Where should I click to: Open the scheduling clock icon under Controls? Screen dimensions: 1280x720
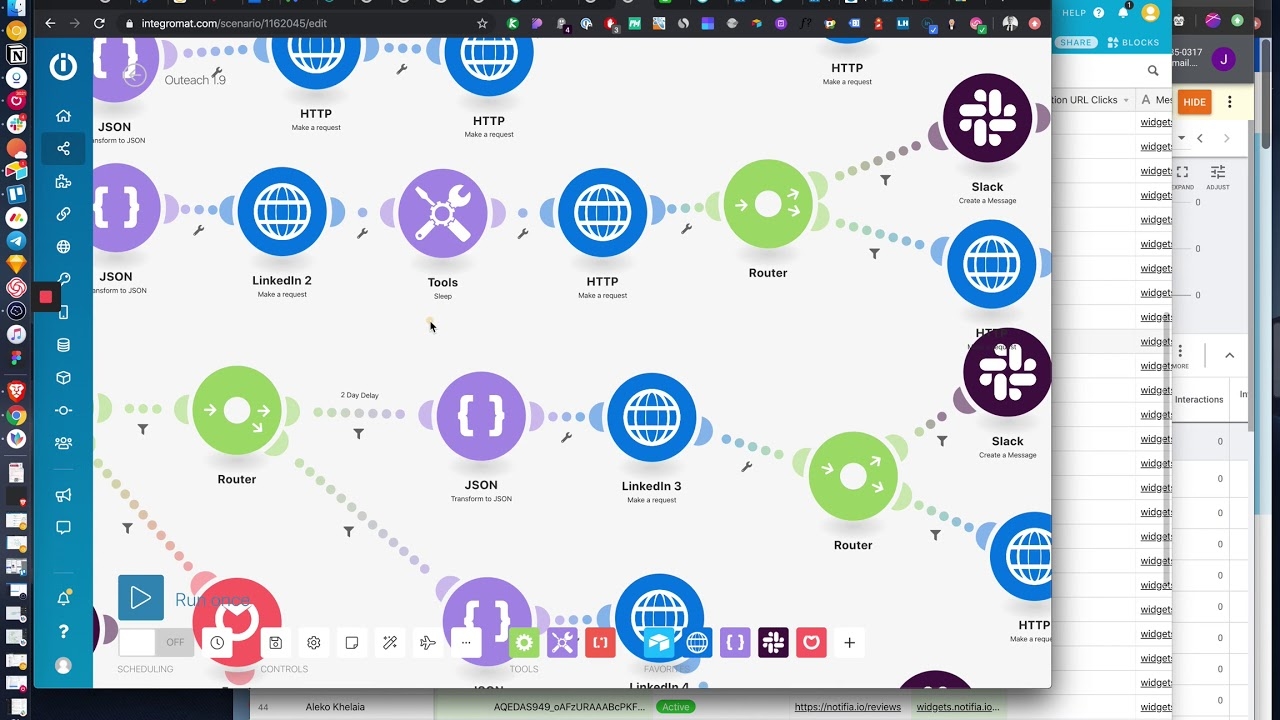(x=217, y=642)
